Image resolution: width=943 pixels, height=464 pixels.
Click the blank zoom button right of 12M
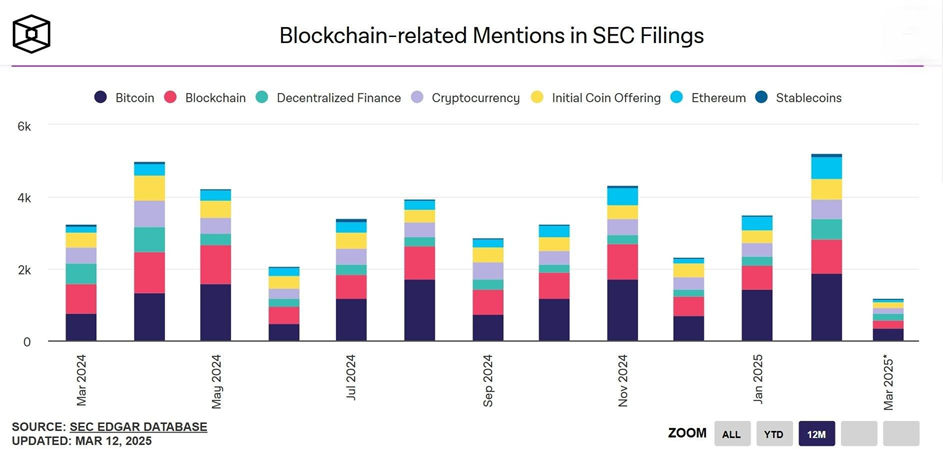859,433
